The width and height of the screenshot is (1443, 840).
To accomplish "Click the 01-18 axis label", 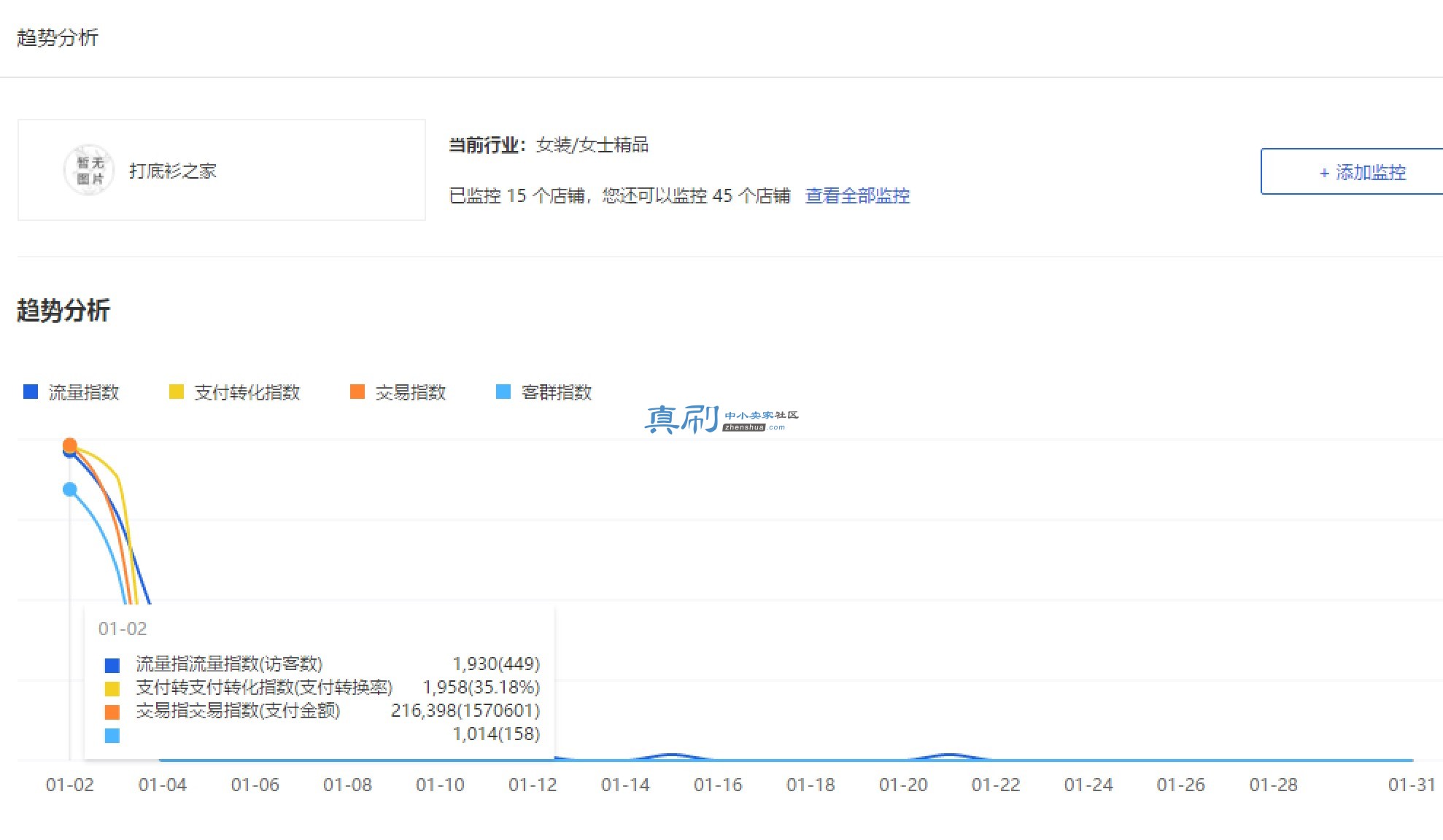I will click(811, 785).
